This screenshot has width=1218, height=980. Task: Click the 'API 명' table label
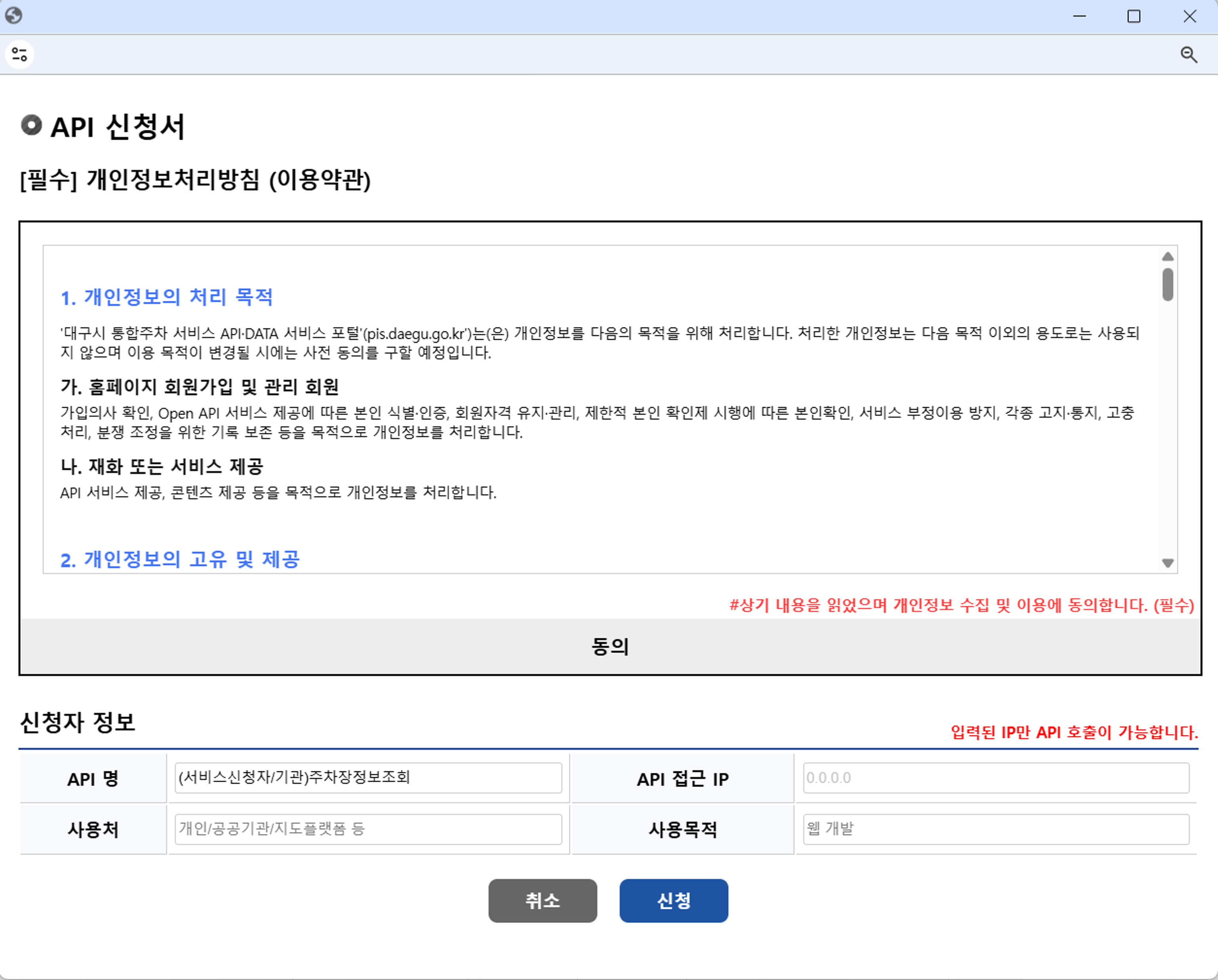(93, 778)
